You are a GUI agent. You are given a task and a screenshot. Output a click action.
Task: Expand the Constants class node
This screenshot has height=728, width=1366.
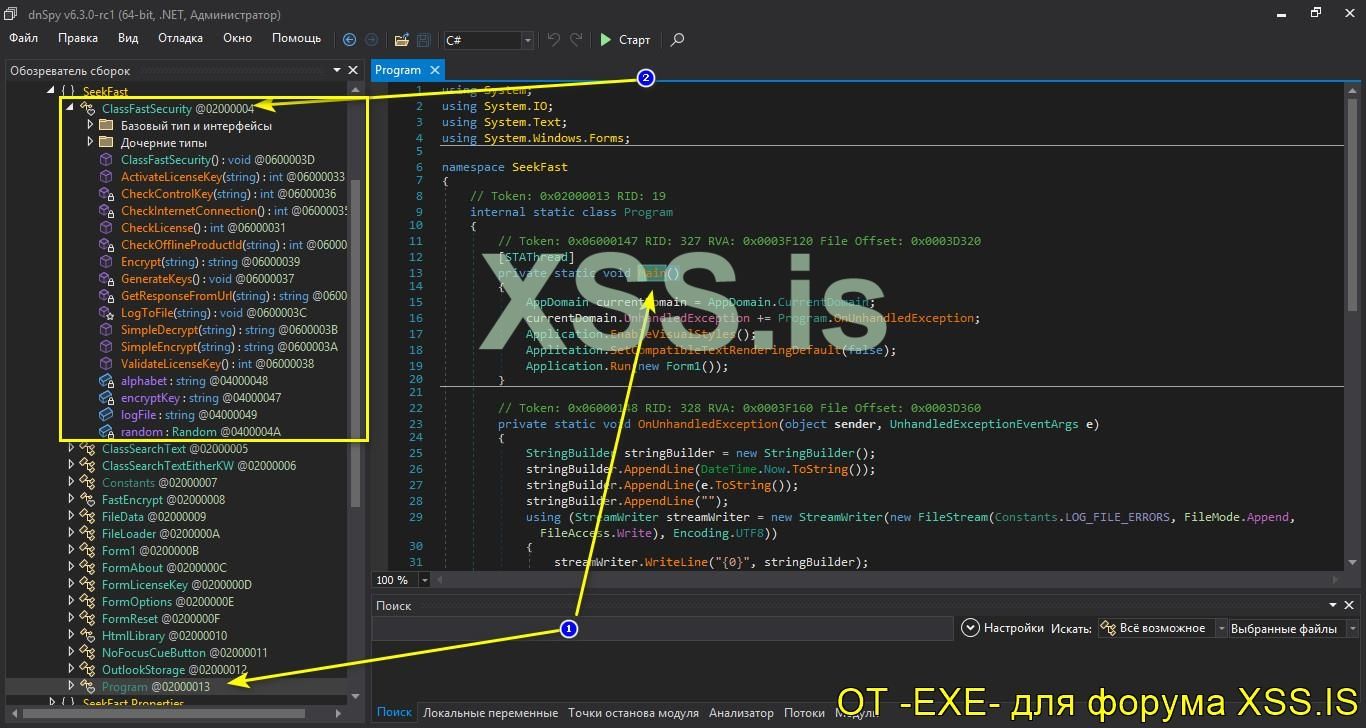click(71, 483)
